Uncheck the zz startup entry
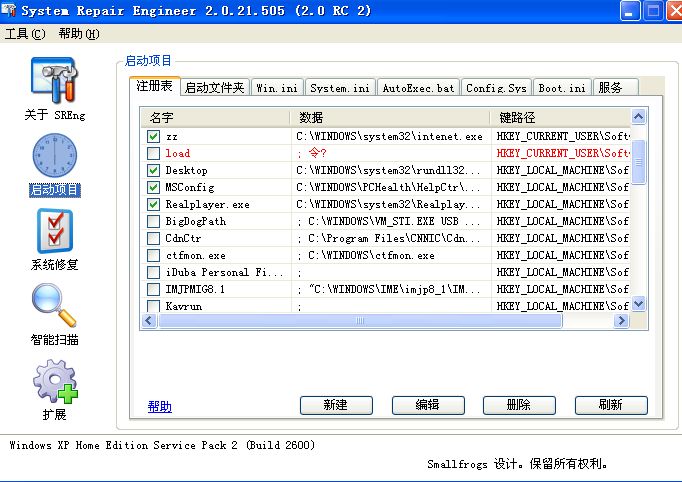Viewport: 682px width, 482px height. click(x=153, y=136)
